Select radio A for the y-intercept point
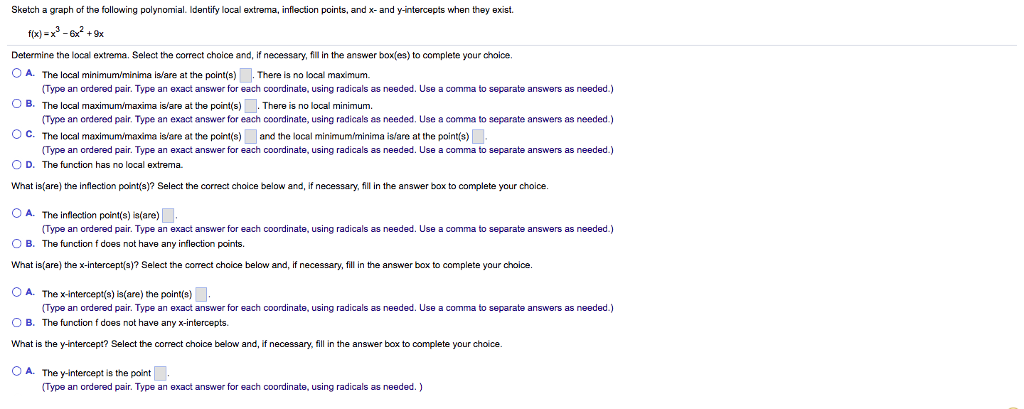The height and width of the screenshot is (409, 1024). [18, 371]
